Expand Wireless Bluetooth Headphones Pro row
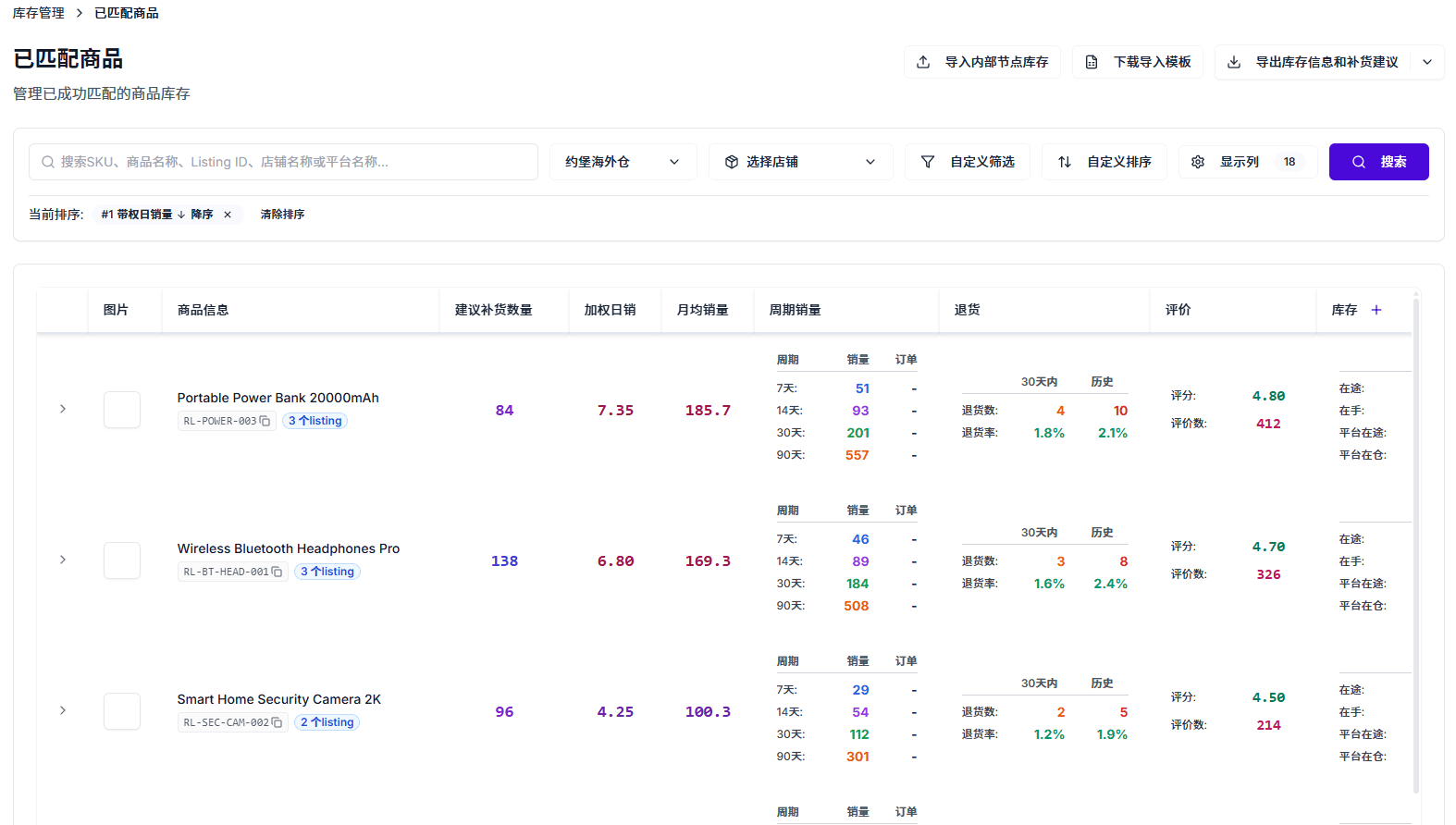Viewport: 1456px width, 825px height. (63, 560)
